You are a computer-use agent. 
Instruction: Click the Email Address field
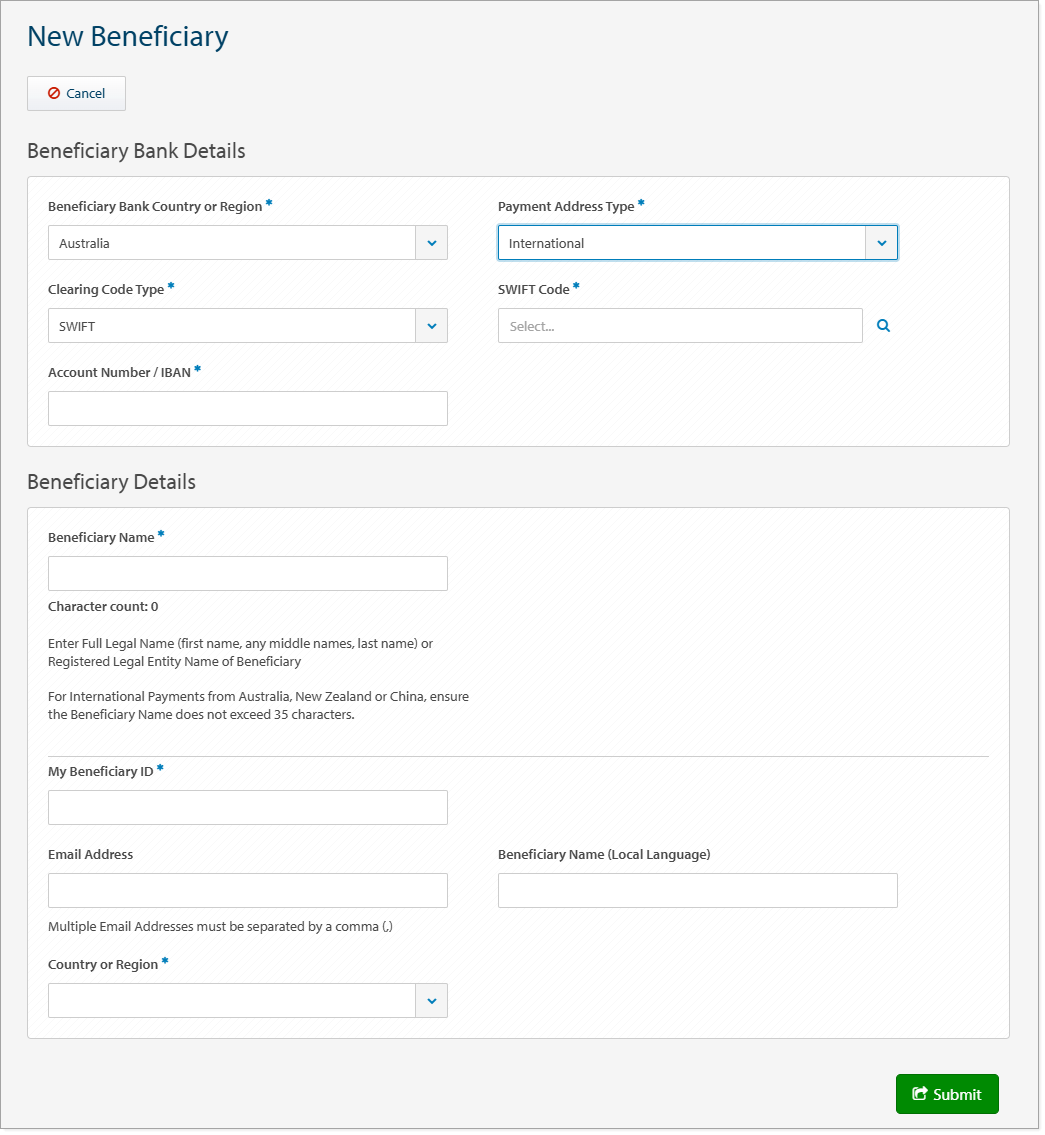tap(247, 890)
